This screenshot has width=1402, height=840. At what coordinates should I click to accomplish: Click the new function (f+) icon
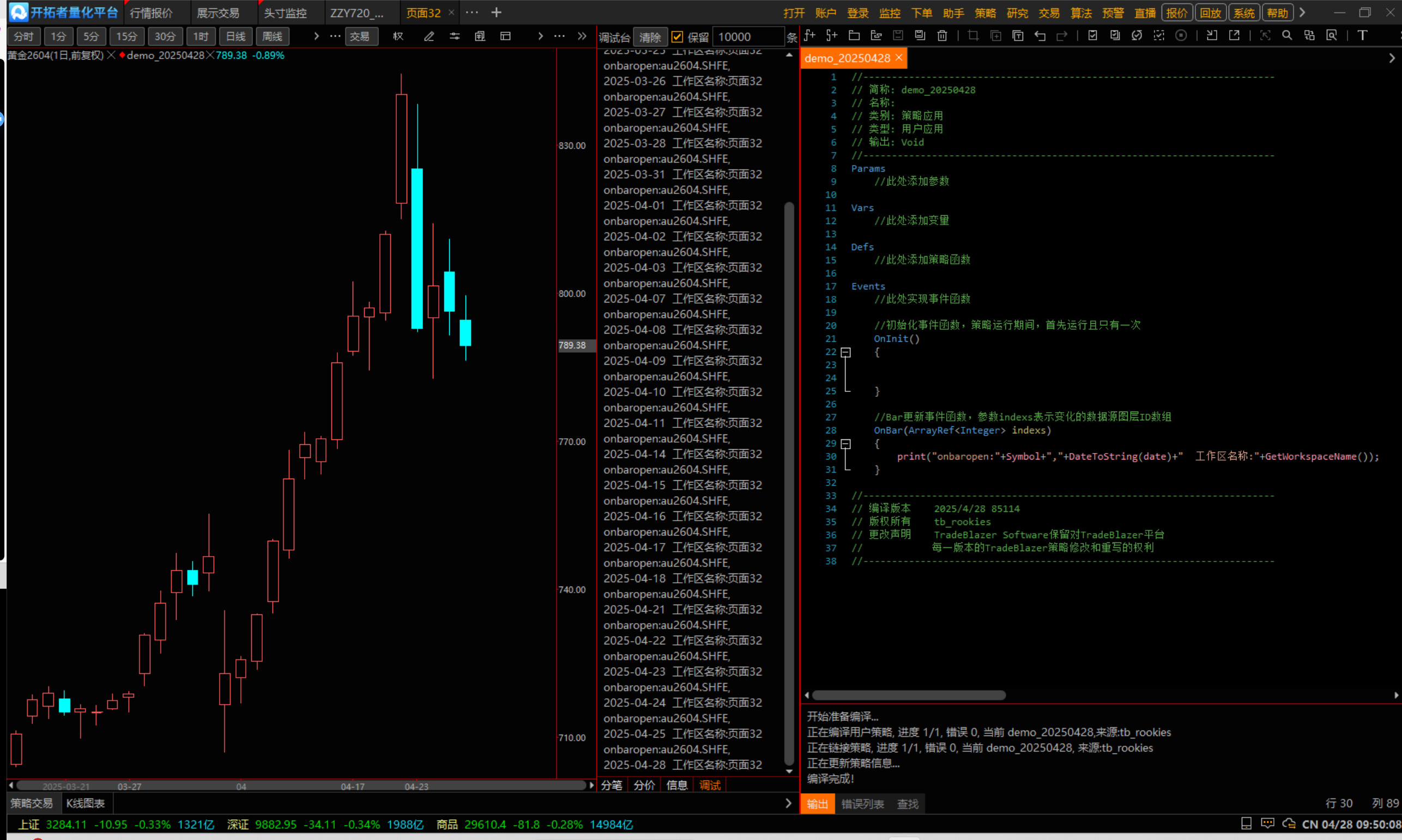click(810, 35)
